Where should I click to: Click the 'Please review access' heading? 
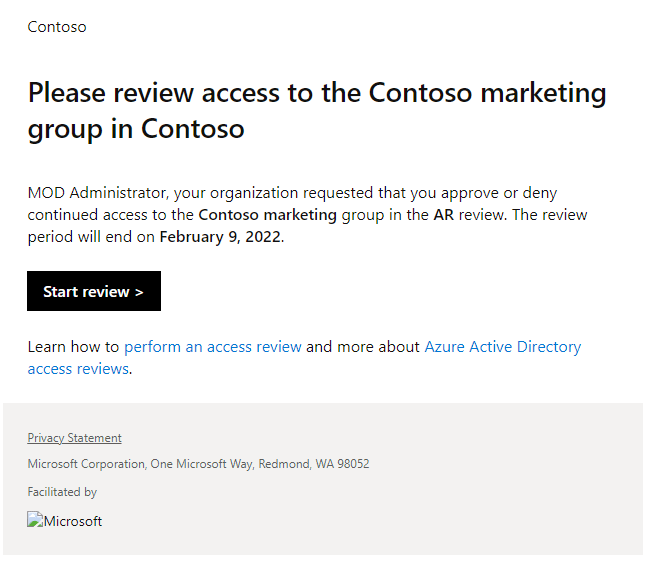coord(317,93)
